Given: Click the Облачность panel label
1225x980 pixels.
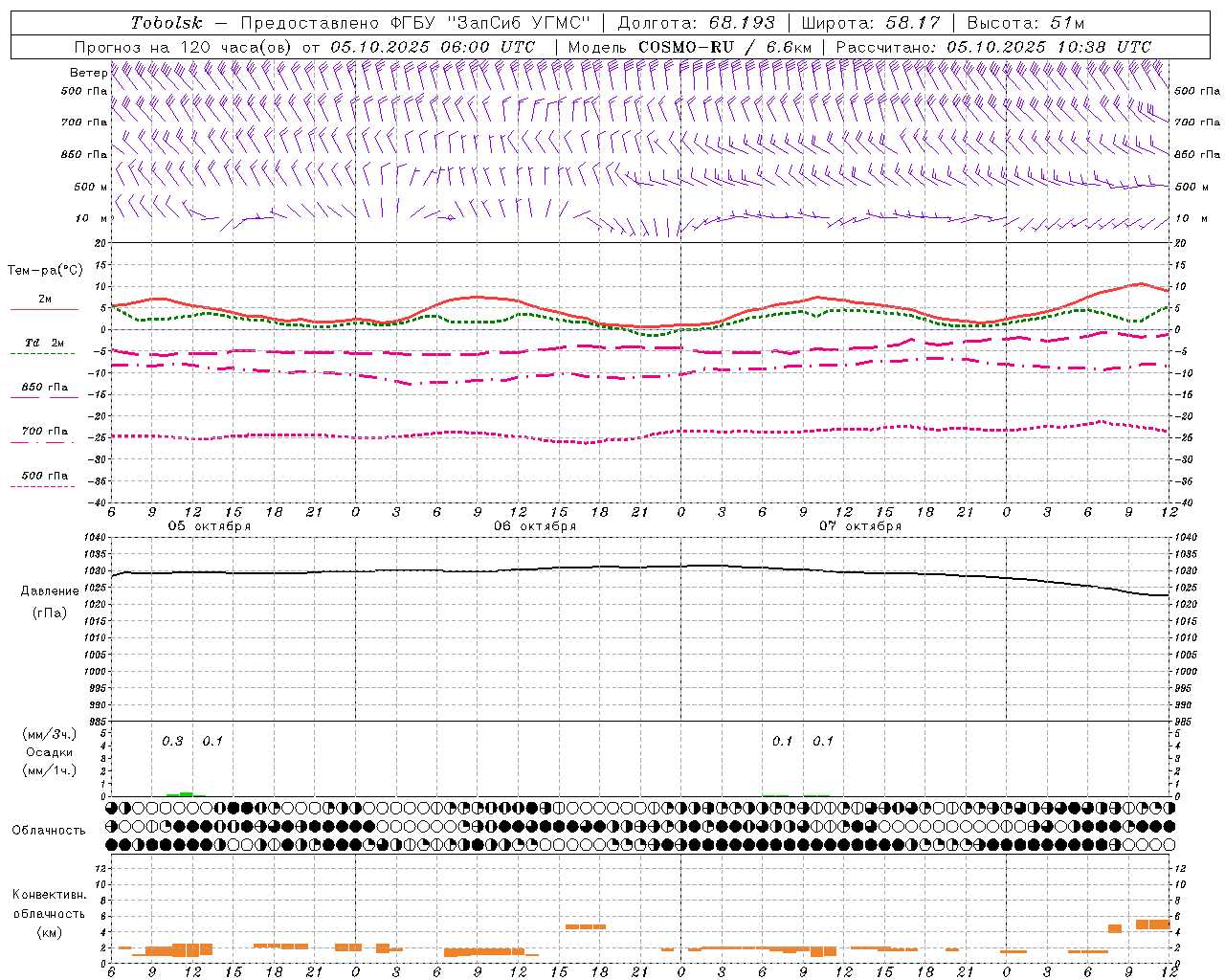Looking at the screenshot, I should [x=49, y=831].
